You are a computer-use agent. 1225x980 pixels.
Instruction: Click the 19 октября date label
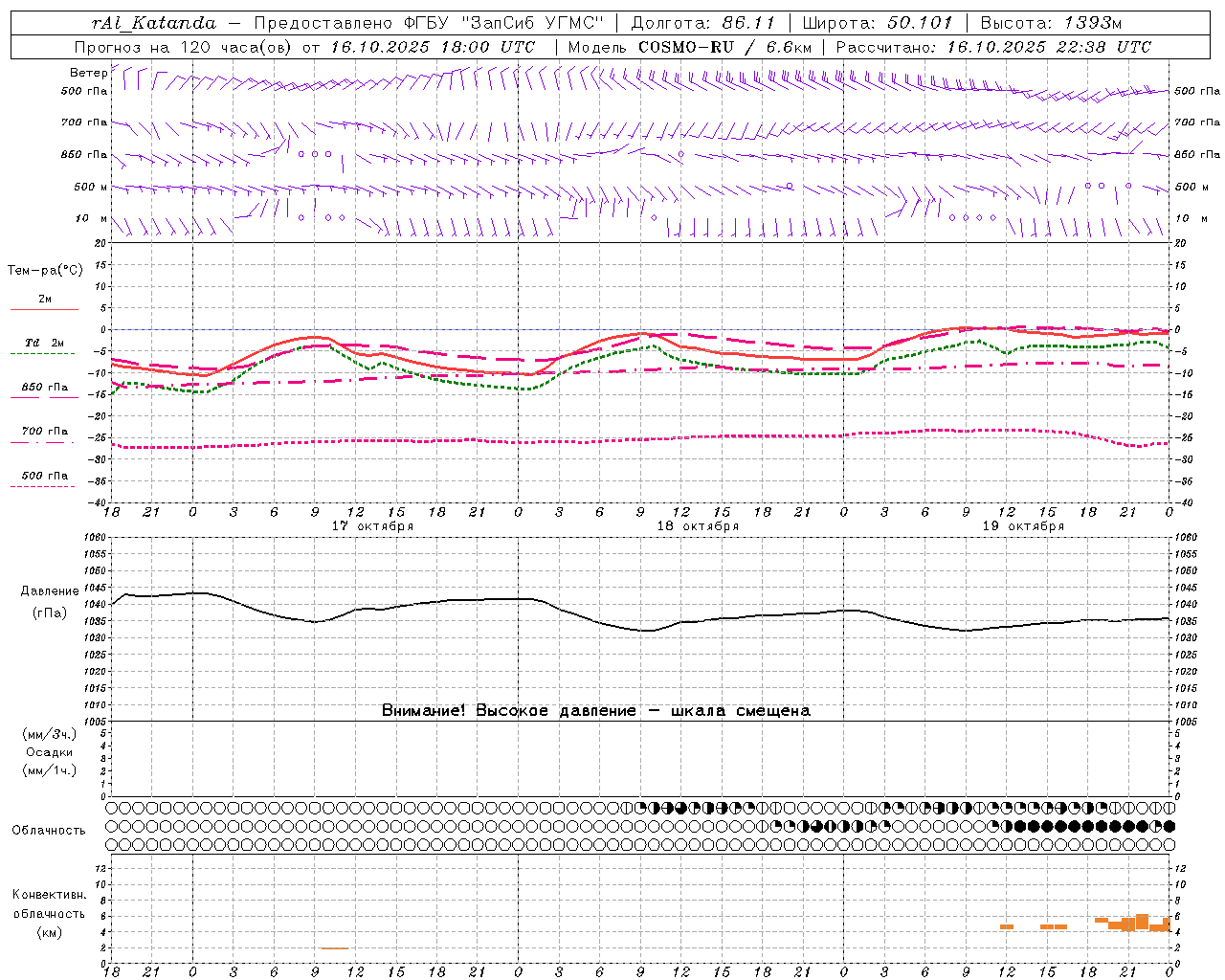pyautogui.click(x=1023, y=526)
